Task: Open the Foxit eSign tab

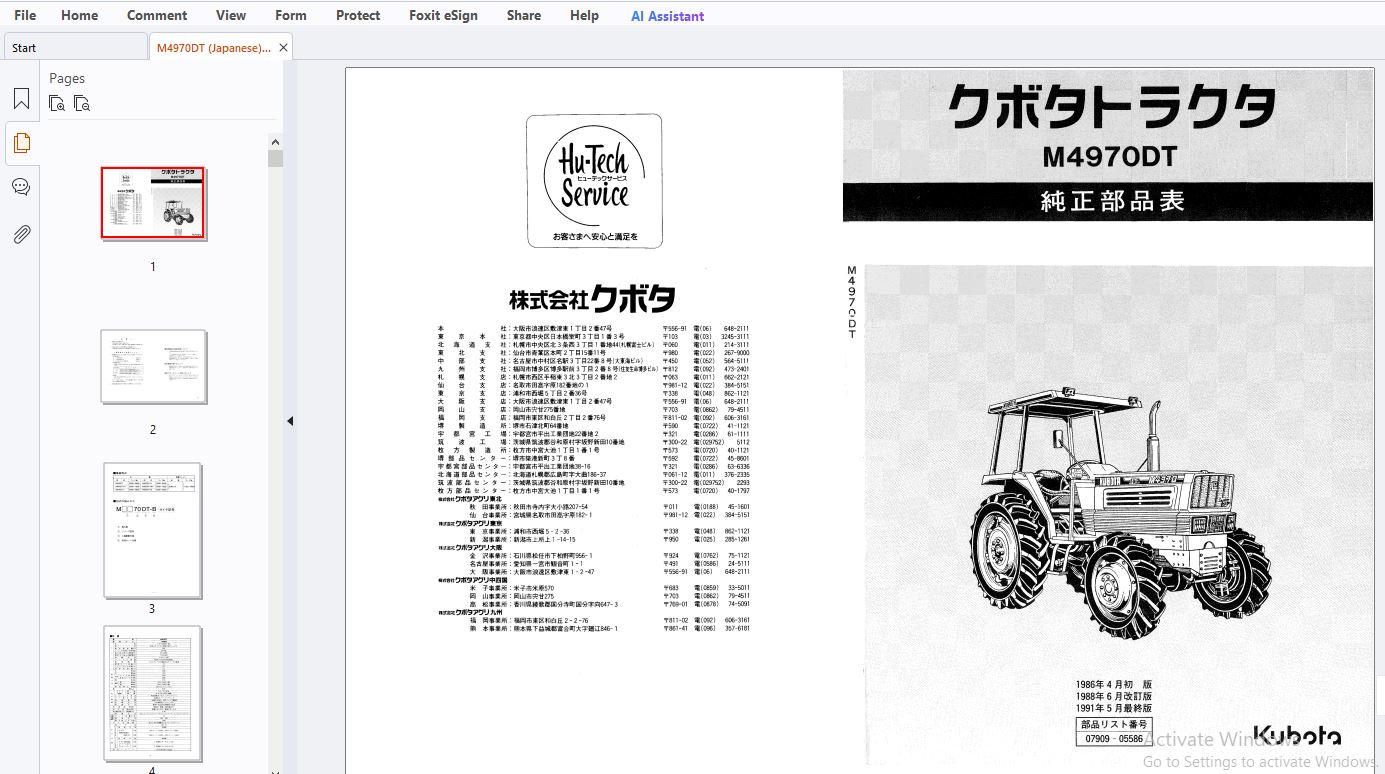Action: (x=443, y=15)
